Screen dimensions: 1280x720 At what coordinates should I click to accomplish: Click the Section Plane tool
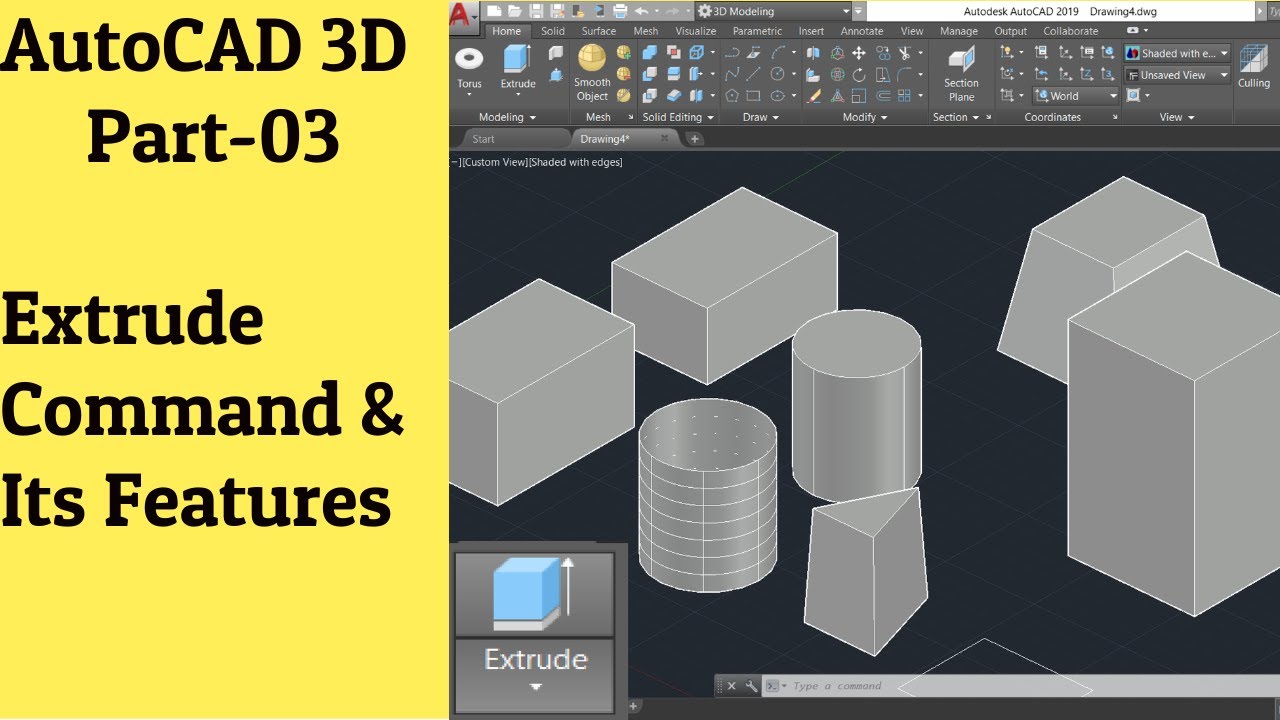[961, 74]
